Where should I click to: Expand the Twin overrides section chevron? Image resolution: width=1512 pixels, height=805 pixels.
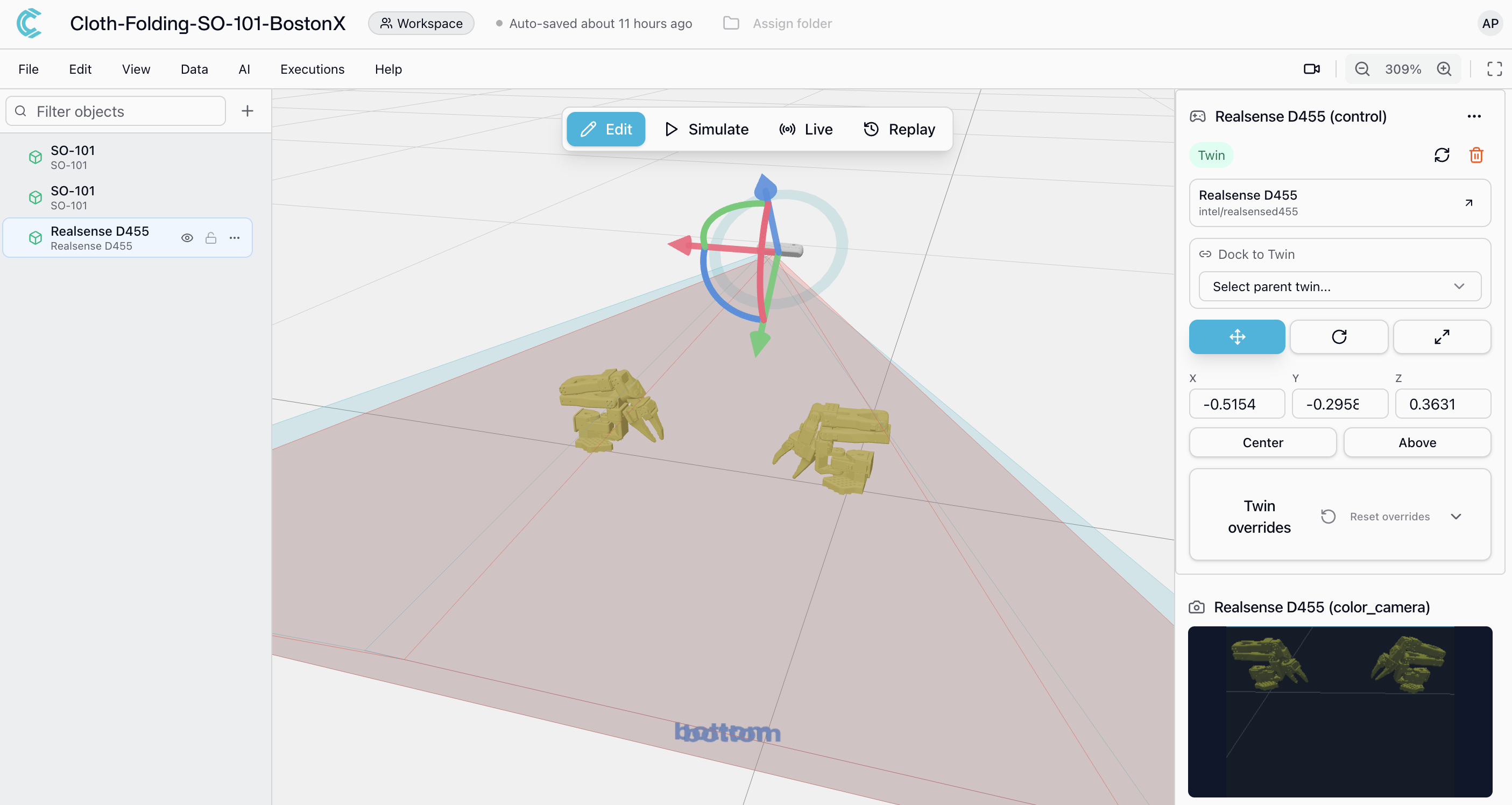(x=1456, y=517)
